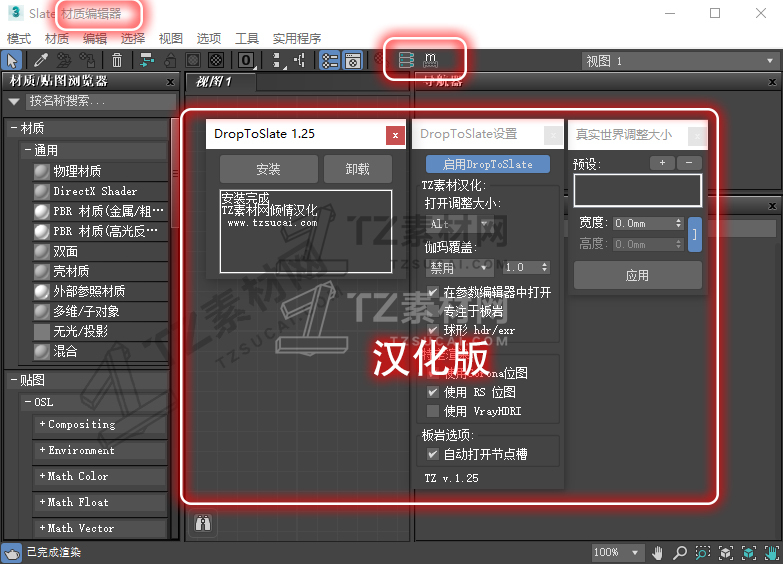Click the 应用 apply button
This screenshot has width=783, height=564.
[x=637, y=275]
